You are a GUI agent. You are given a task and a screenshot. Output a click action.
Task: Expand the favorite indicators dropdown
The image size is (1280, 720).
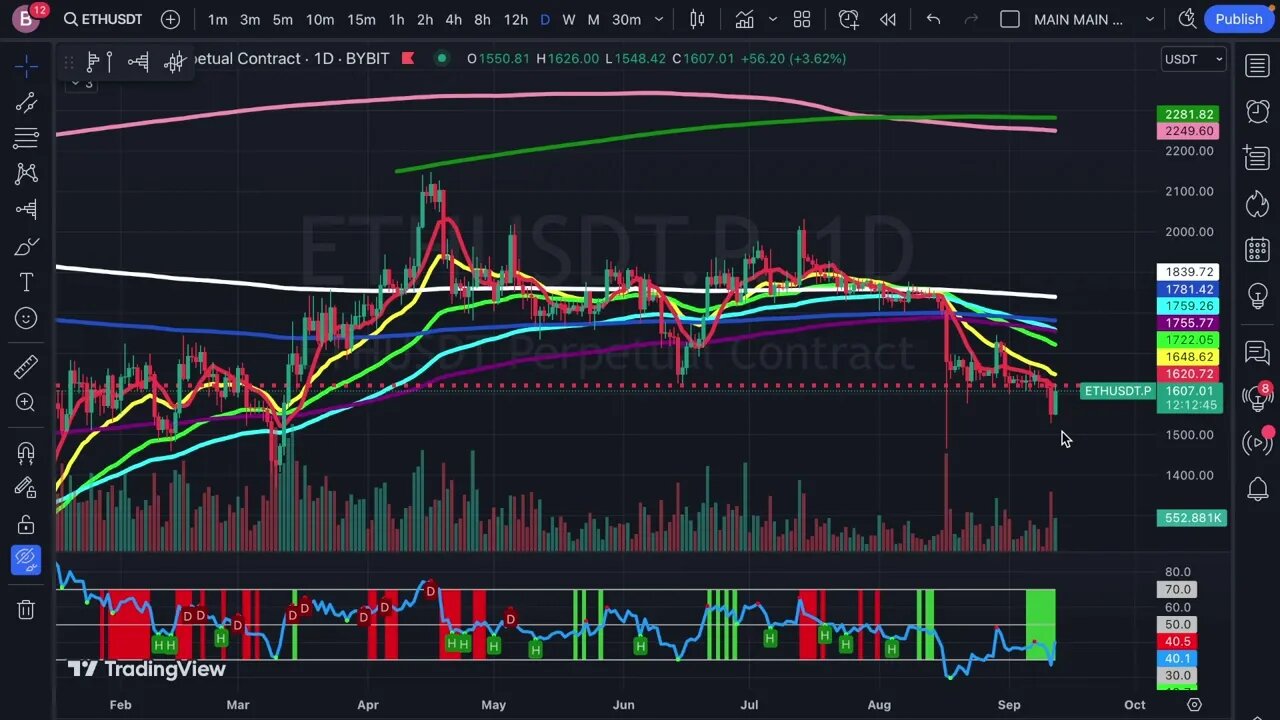pyautogui.click(x=773, y=19)
